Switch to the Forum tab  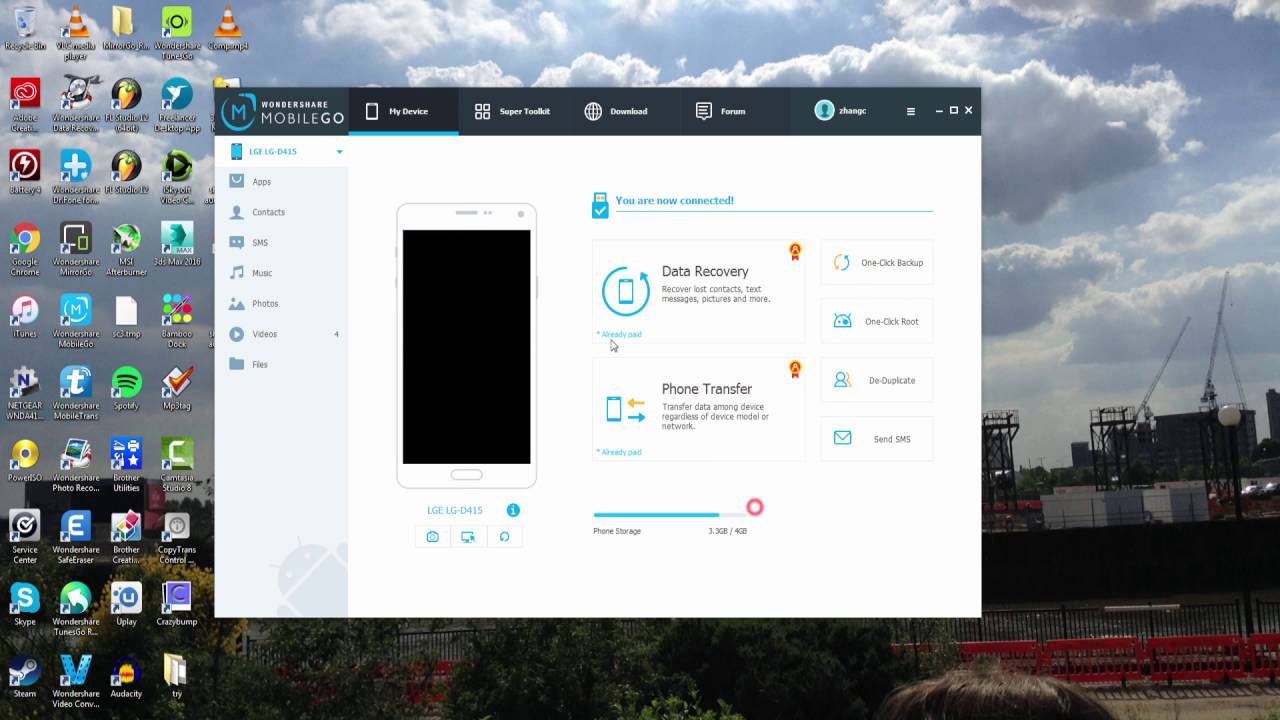(720, 111)
